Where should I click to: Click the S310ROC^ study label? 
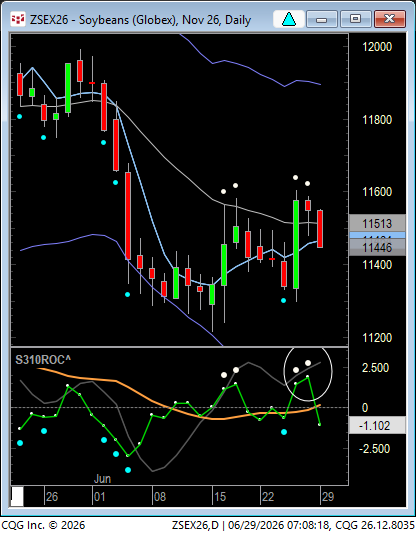click(x=43, y=359)
